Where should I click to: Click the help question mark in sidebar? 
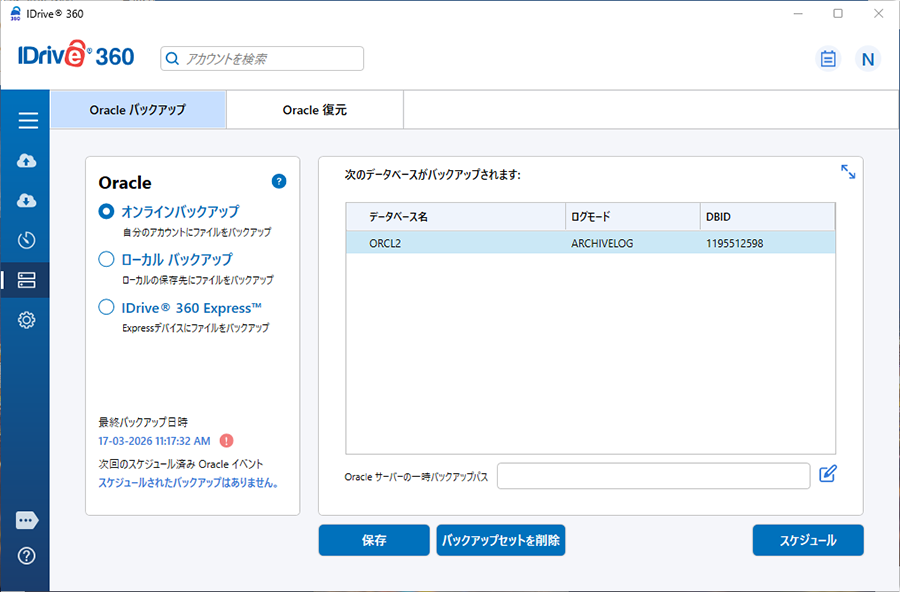28,556
